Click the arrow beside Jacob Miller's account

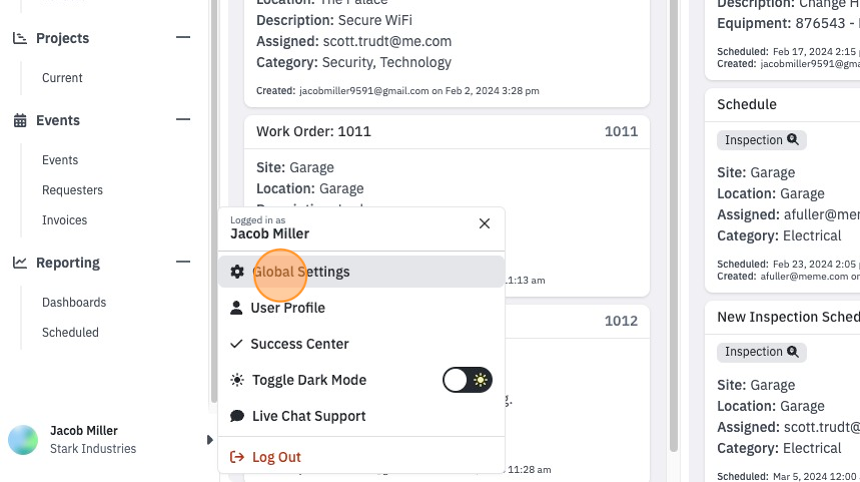[x=210, y=440]
